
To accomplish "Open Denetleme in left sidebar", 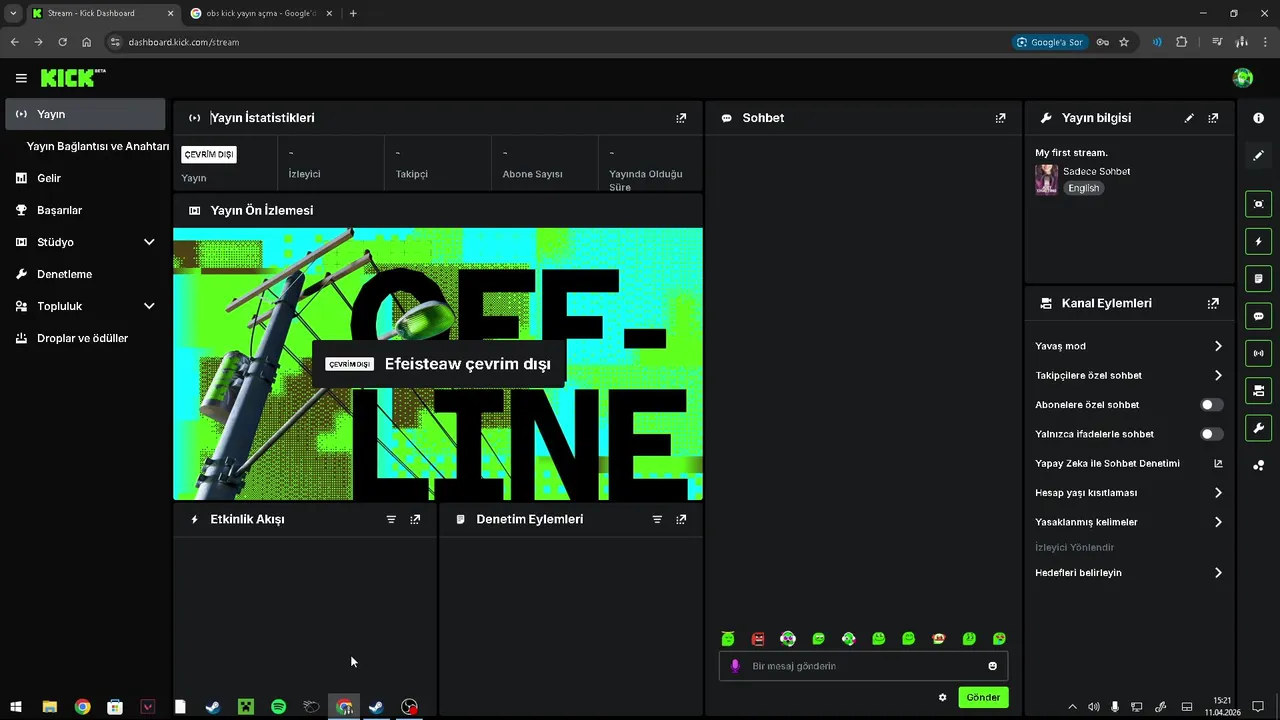I will click(x=85, y=274).
